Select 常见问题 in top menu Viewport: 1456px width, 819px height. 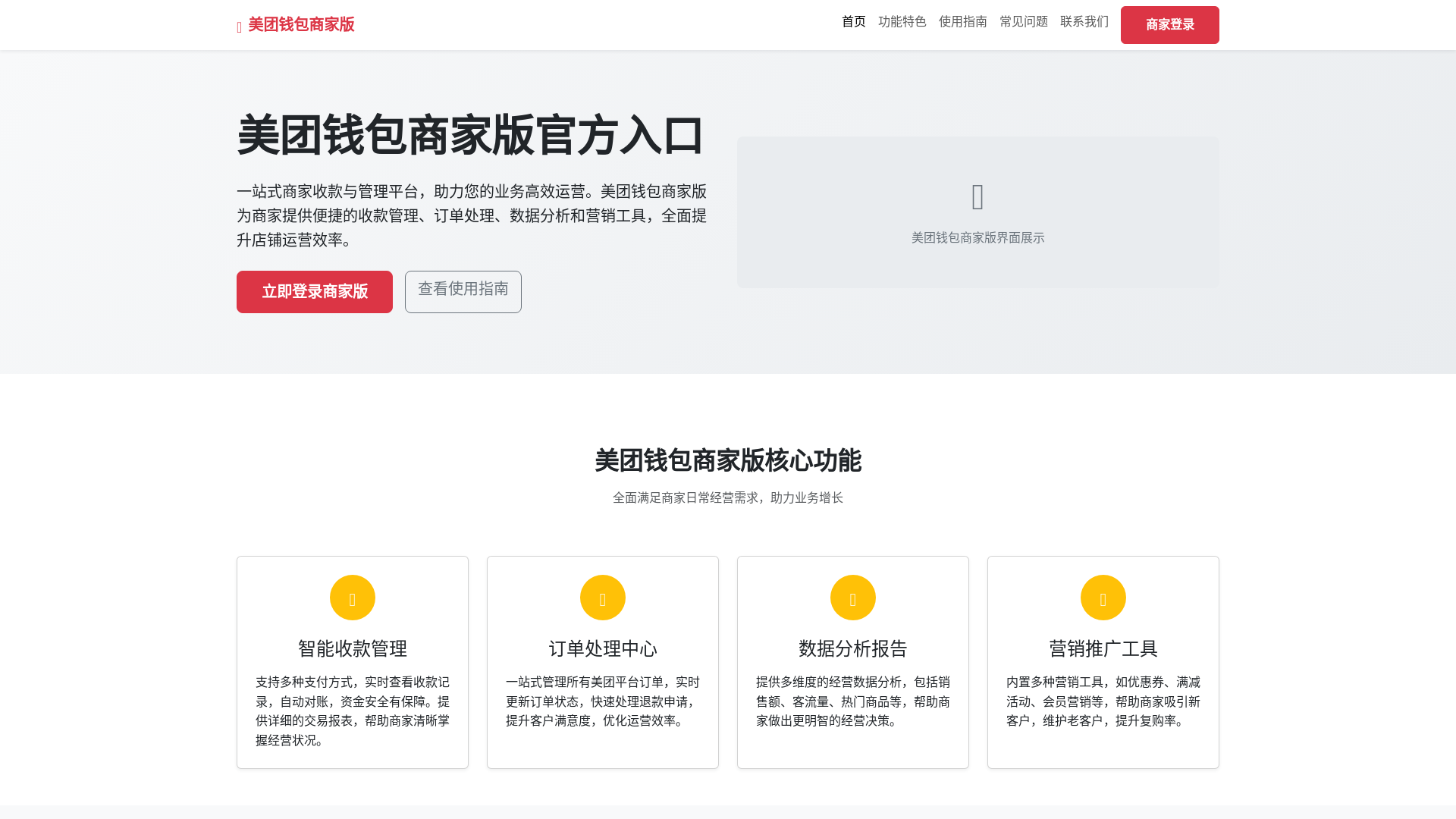[1024, 22]
